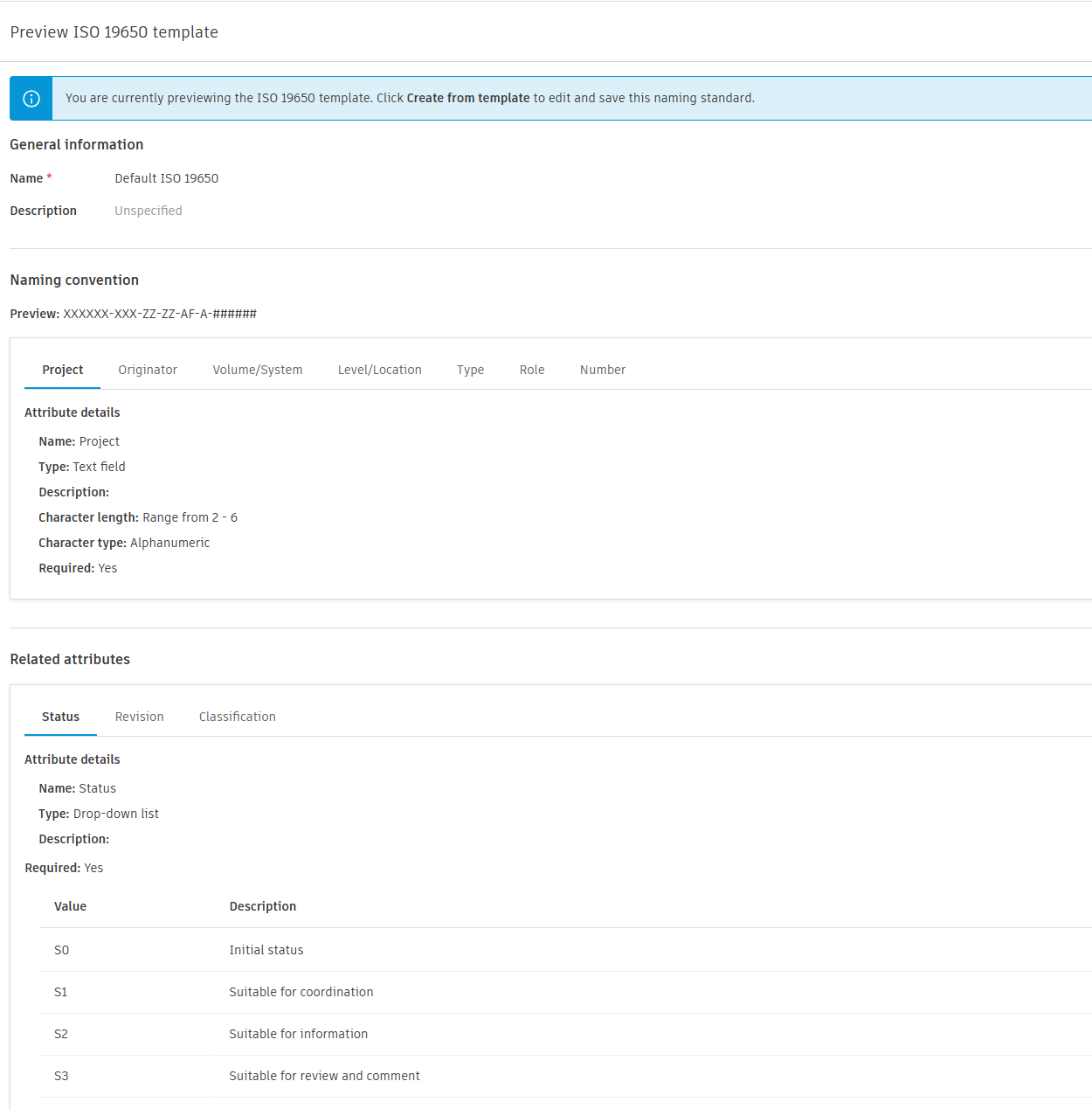Viewport: 1092px width, 1109px height.
Task: Click the Unspecified description text
Action: [148, 210]
